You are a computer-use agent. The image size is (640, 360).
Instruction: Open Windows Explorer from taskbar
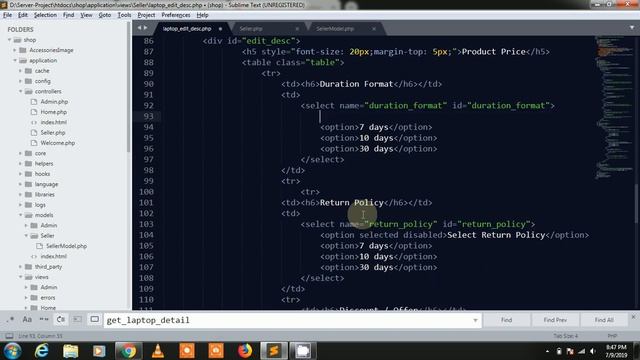tap(70, 351)
